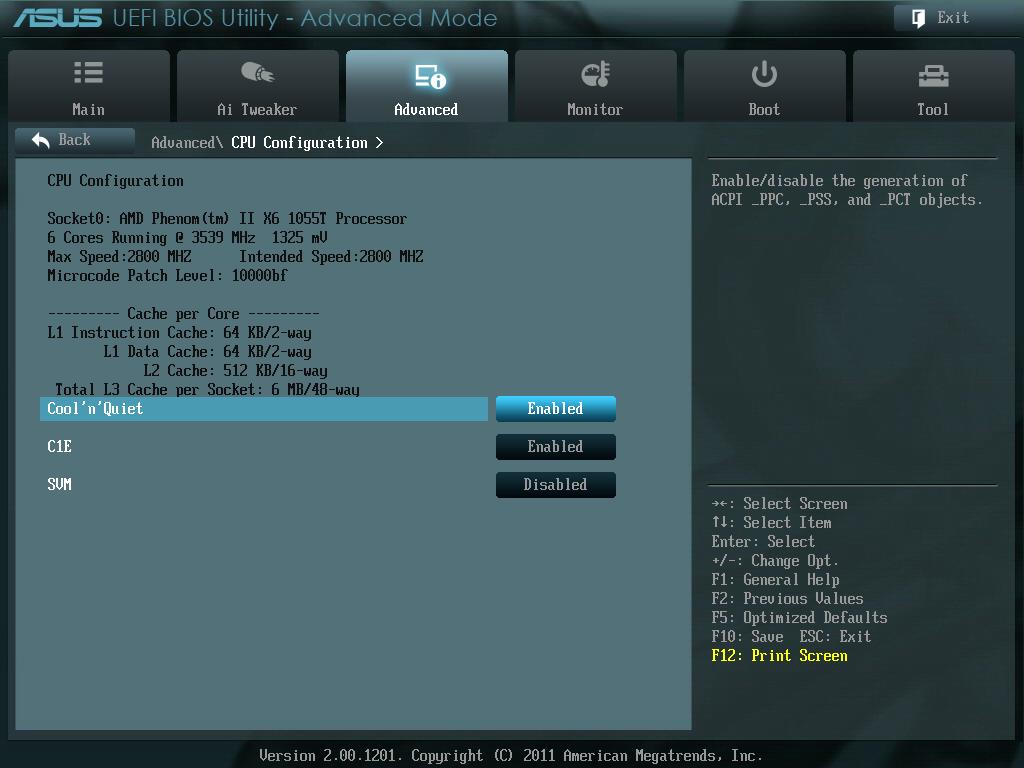The width and height of the screenshot is (1024, 768).
Task: Click the Socket0 AMD Phenom processor line
Action: (227, 219)
